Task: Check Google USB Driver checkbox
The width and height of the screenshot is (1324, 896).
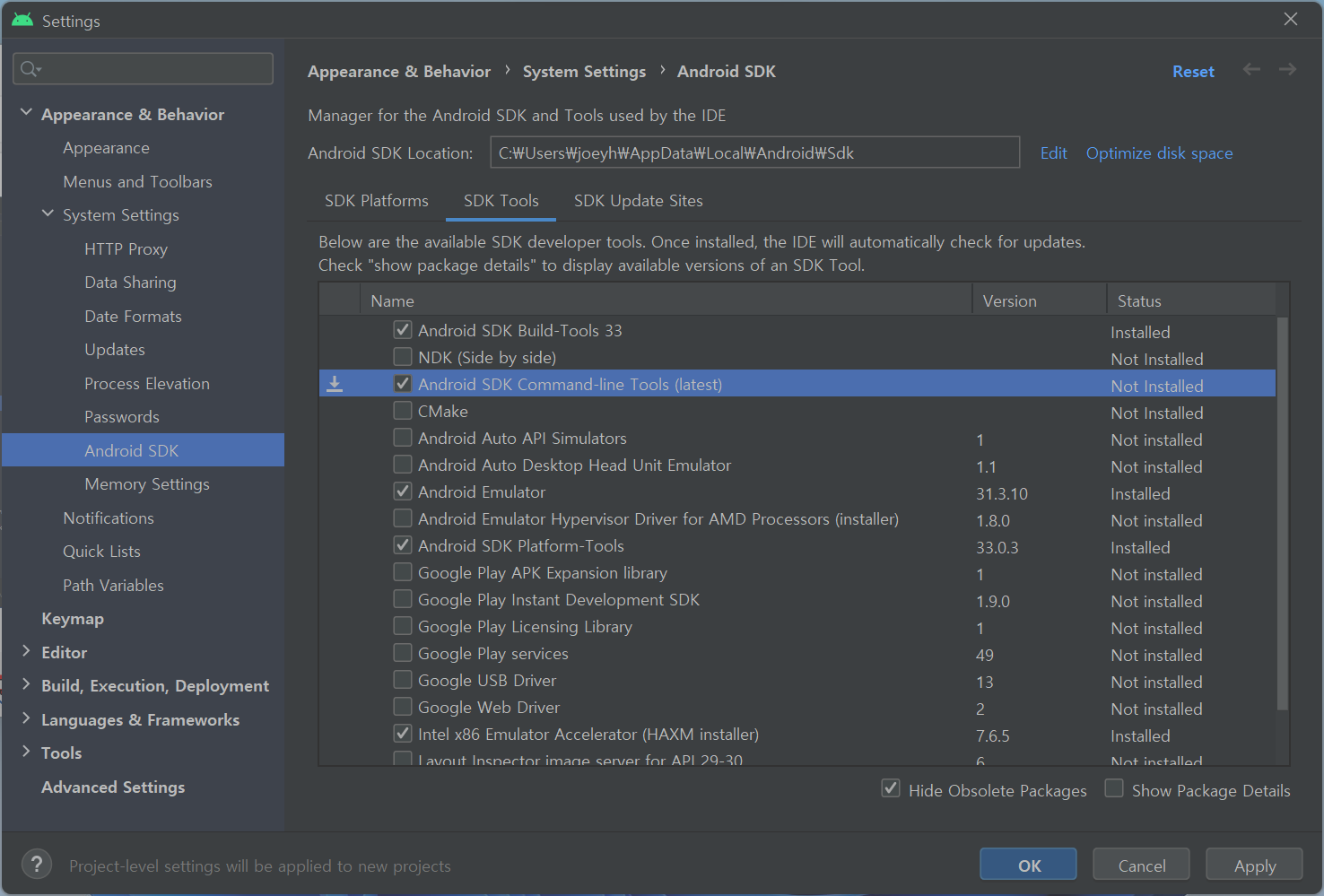Action: click(403, 680)
